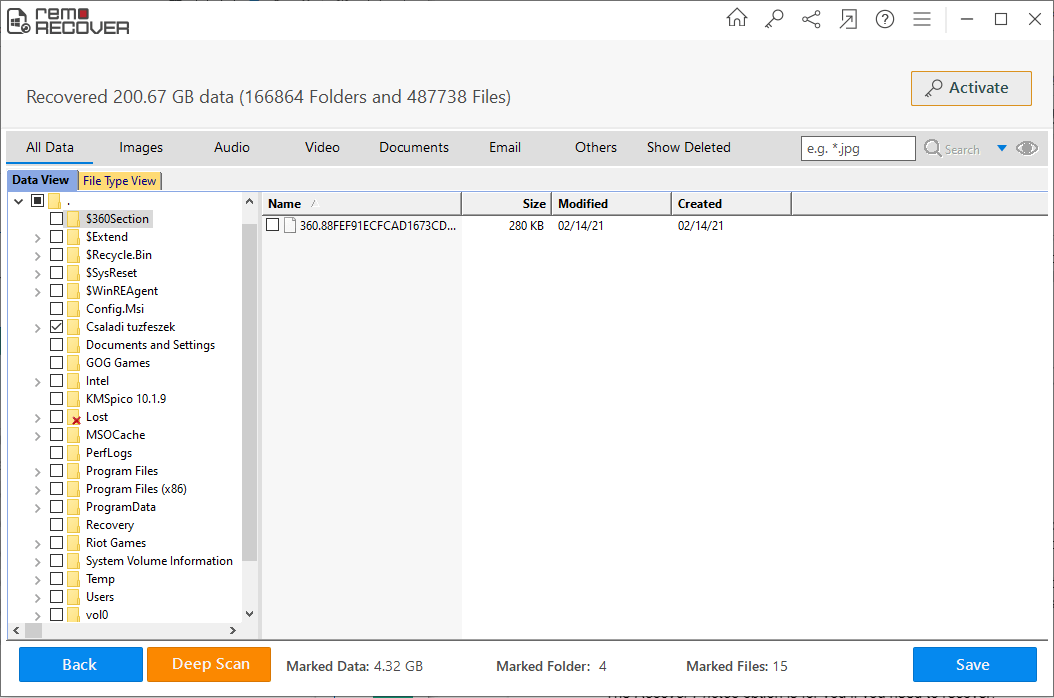This screenshot has width=1054, height=698.
Task: Open the hamburger menu icon
Action: pos(922,19)
